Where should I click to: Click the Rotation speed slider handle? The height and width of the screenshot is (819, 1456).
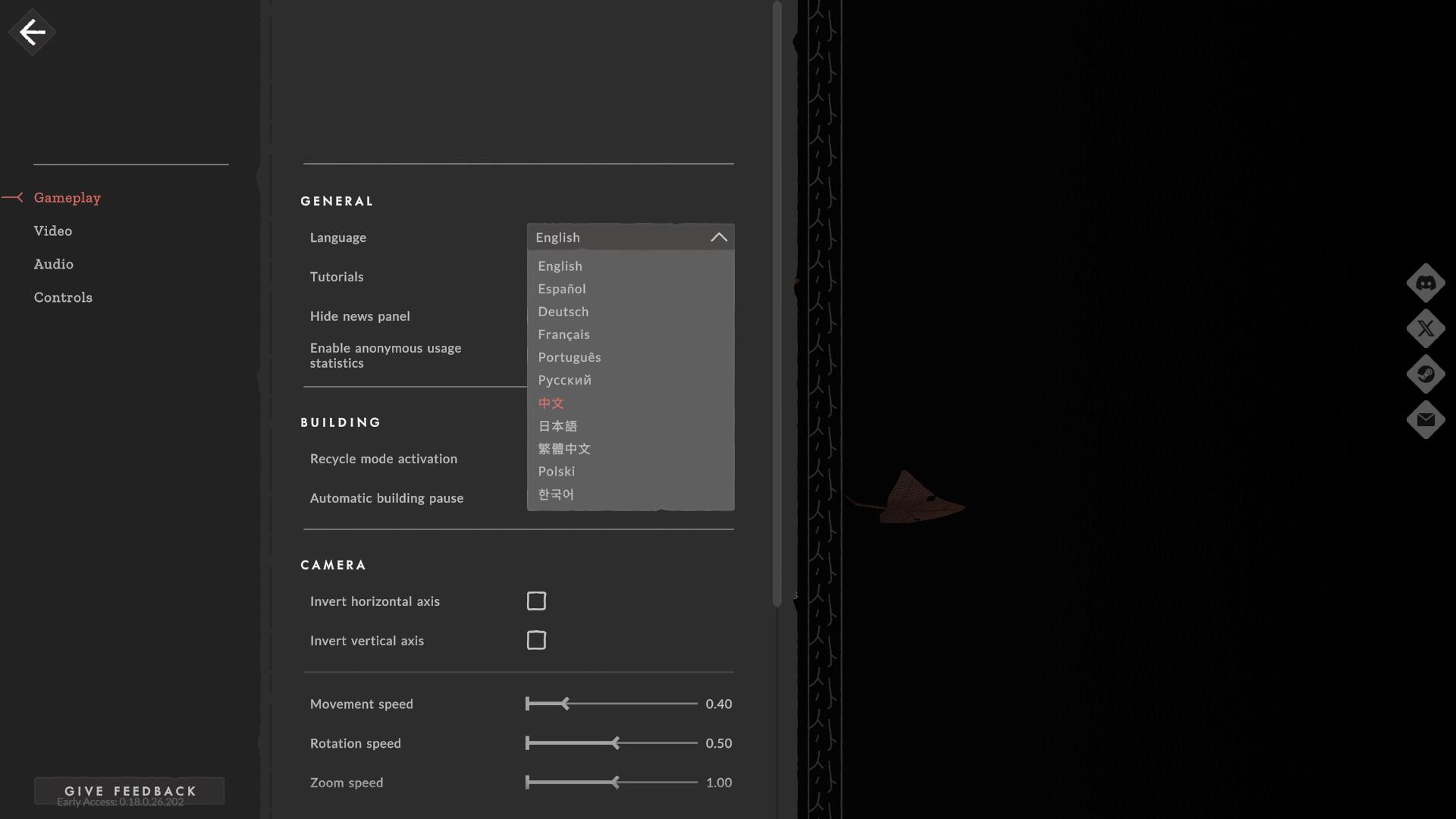(615, 743)
